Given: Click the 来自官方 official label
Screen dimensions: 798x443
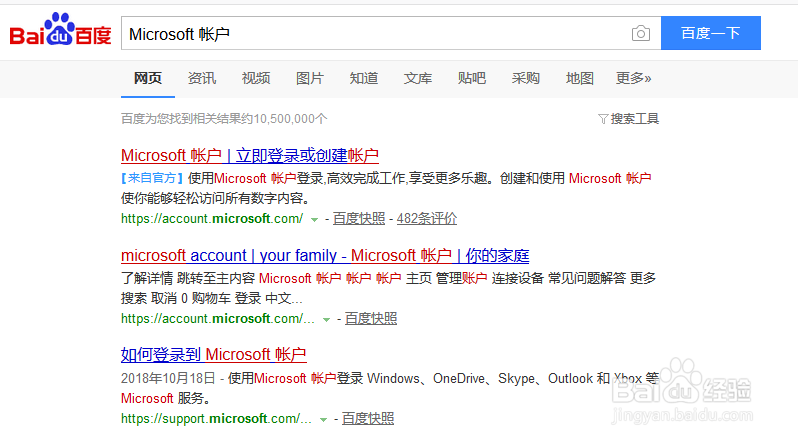Looking at the screenshot, I should click(152, 178).
